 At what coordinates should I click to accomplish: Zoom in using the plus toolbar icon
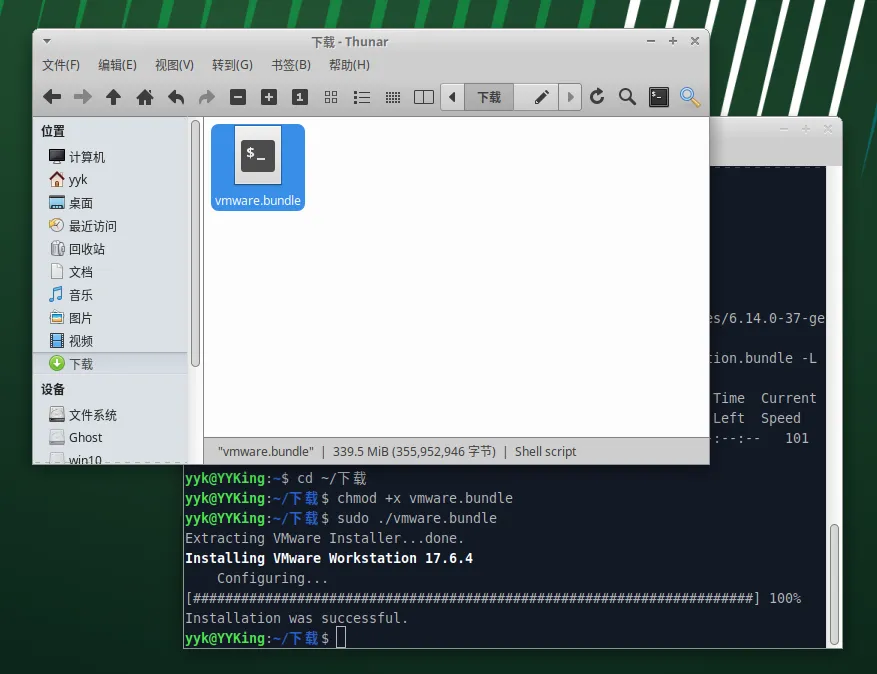(269, 97)
